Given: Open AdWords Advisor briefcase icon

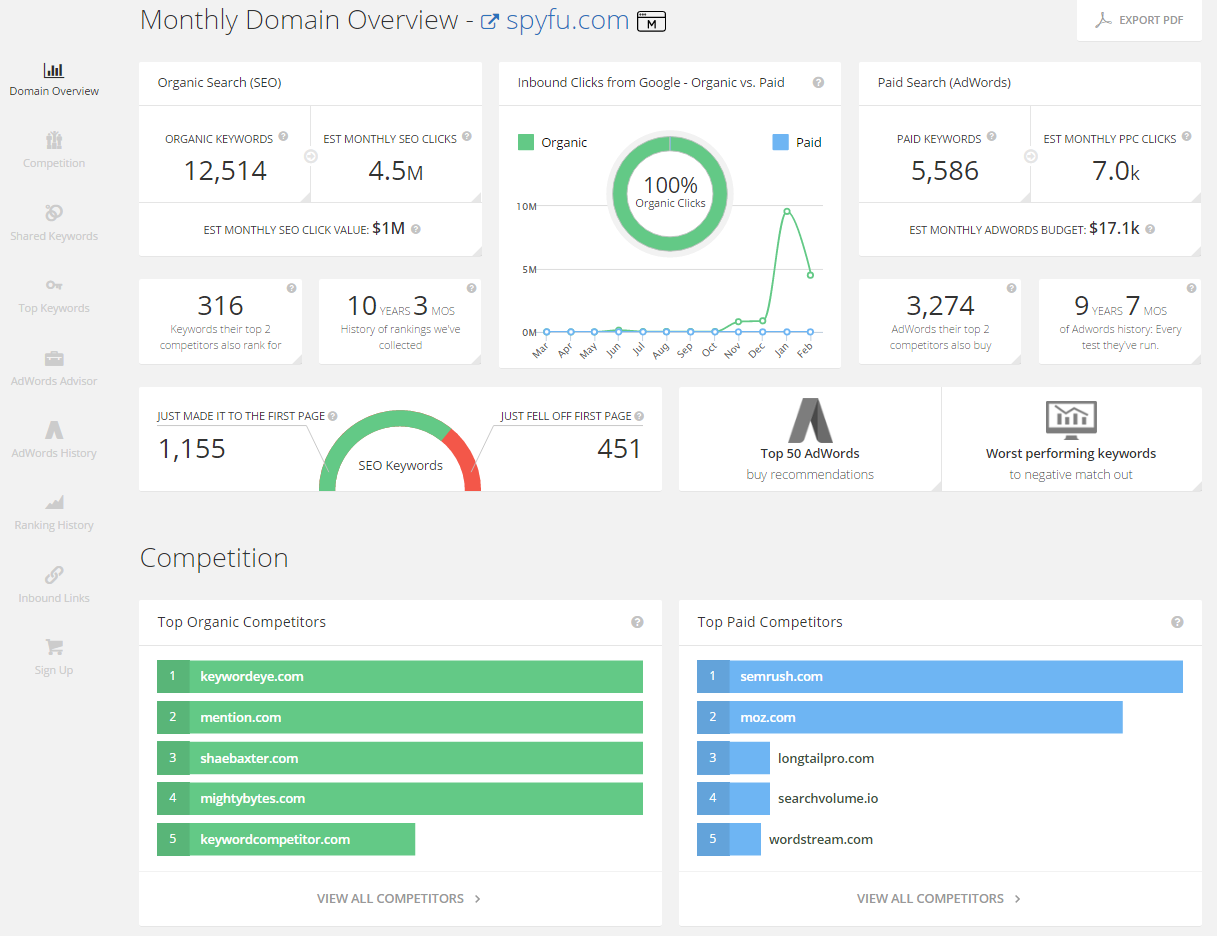Looking at the screenshot, I should pos(54,358).
